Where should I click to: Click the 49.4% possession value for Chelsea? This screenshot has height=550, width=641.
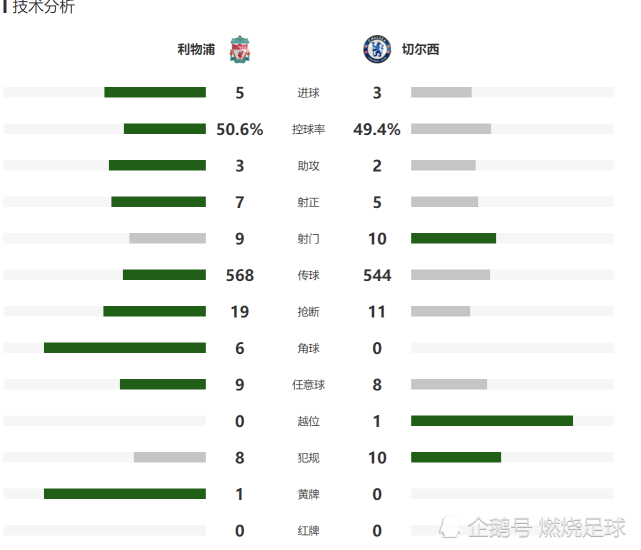click(377, 129)
